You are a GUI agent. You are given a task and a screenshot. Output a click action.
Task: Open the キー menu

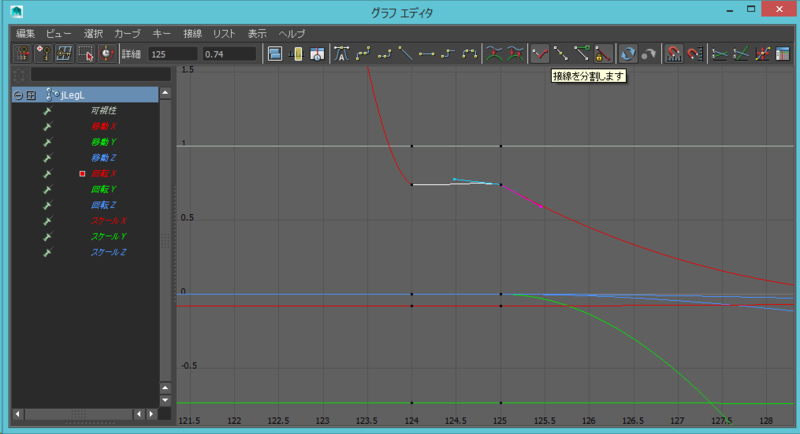(161, 34)
